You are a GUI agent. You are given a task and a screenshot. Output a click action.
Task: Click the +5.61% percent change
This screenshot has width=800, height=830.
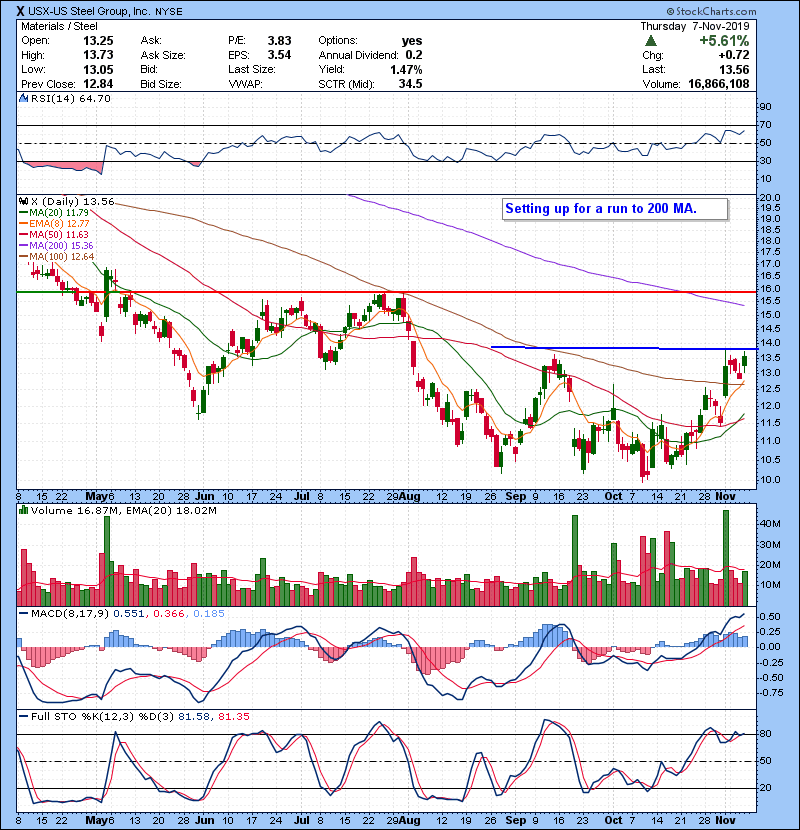(724, 41)
